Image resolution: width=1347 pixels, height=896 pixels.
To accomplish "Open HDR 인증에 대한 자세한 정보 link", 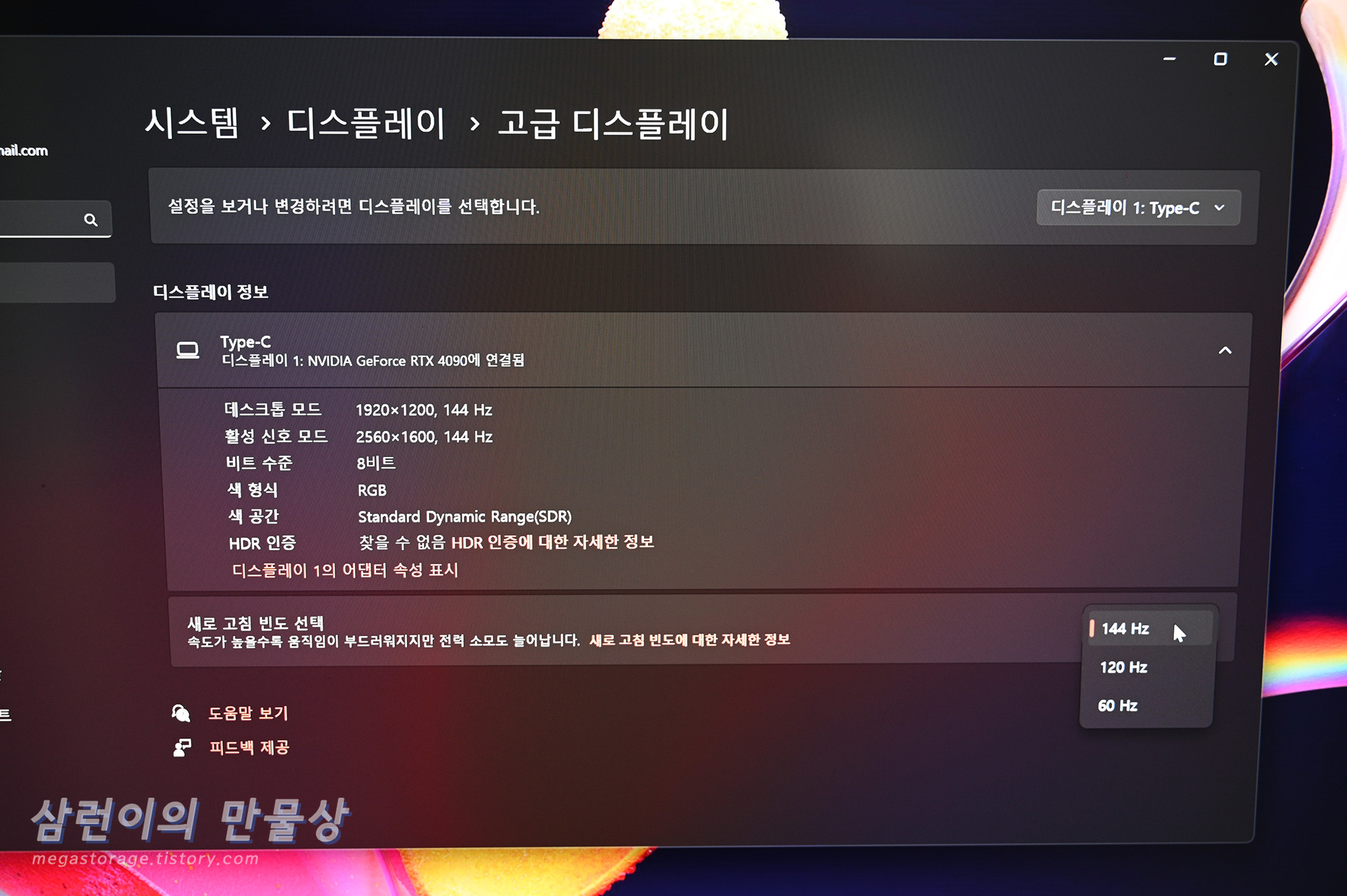I will coord(552,543).
